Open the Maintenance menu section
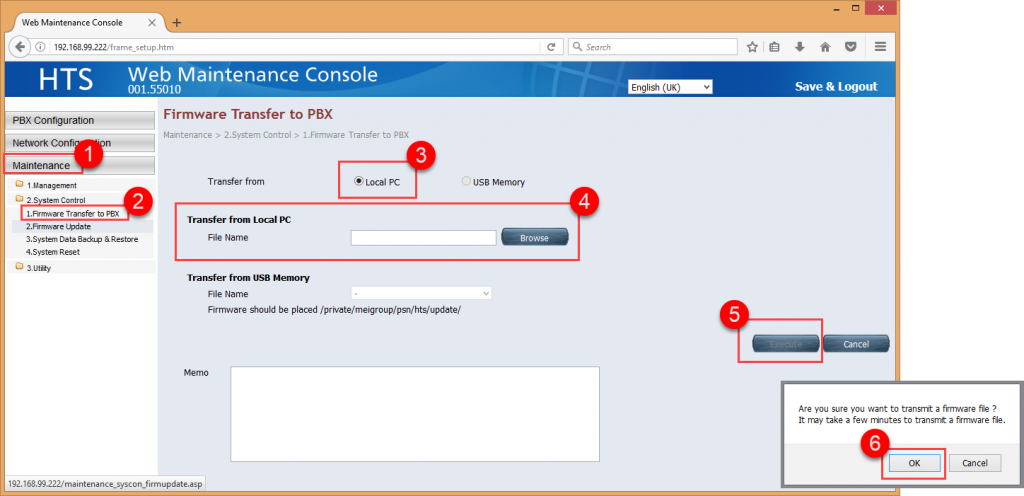This screenshot has height=496, width=1024. pyautogui.click(x=80, y=166)
